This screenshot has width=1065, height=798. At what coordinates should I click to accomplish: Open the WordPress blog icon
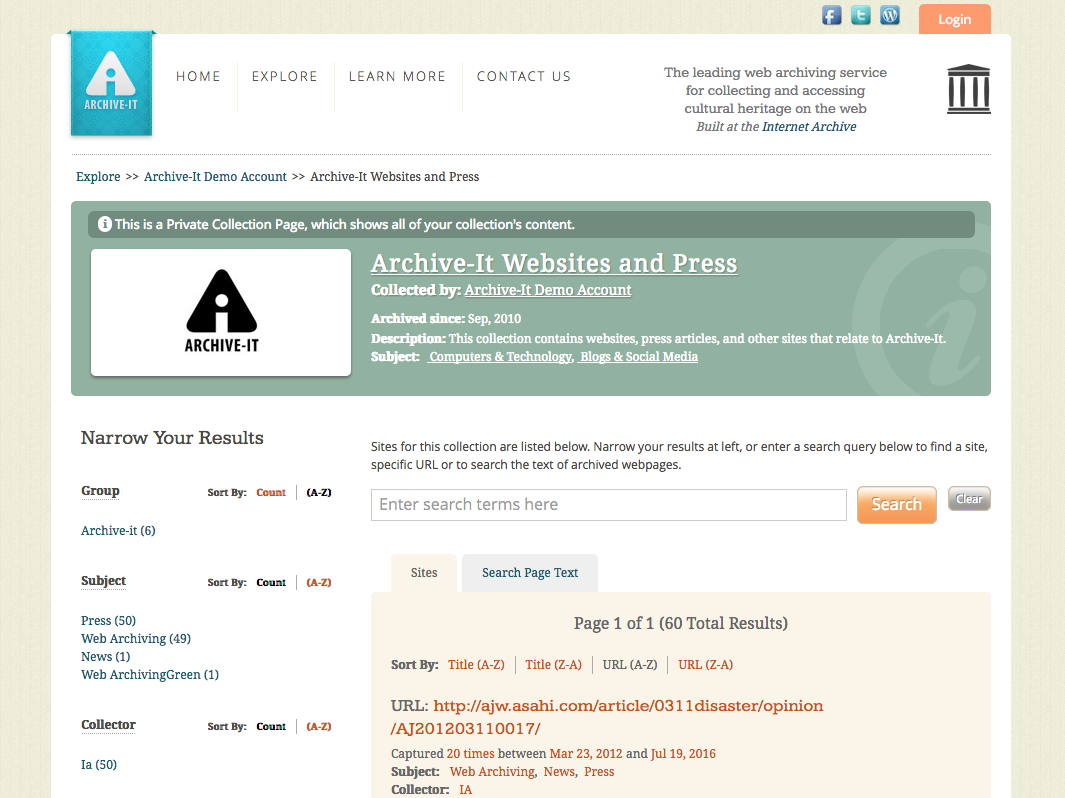(x=889, y=15)
